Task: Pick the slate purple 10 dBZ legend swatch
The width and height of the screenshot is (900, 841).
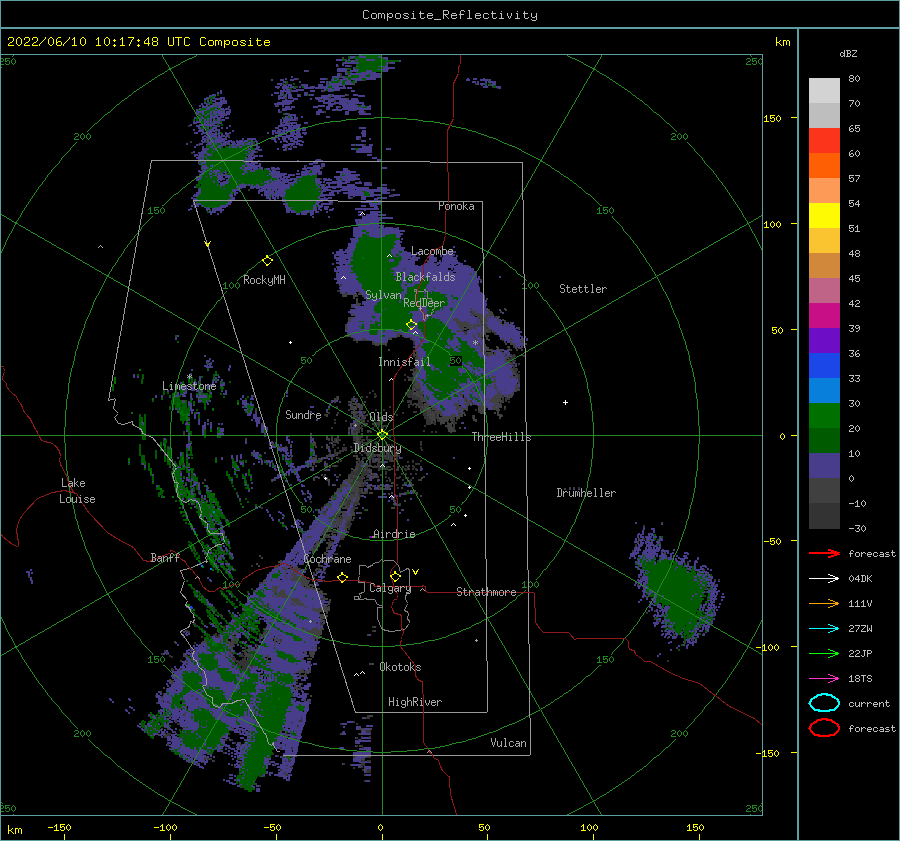Action: point(824,466)
